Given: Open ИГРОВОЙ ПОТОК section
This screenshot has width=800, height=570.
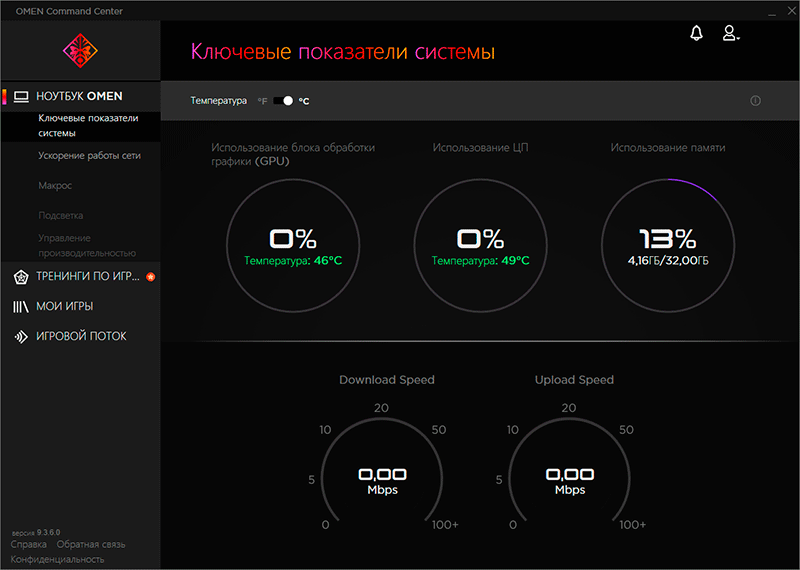Looking at the screenshot, I should coord(81,336).
